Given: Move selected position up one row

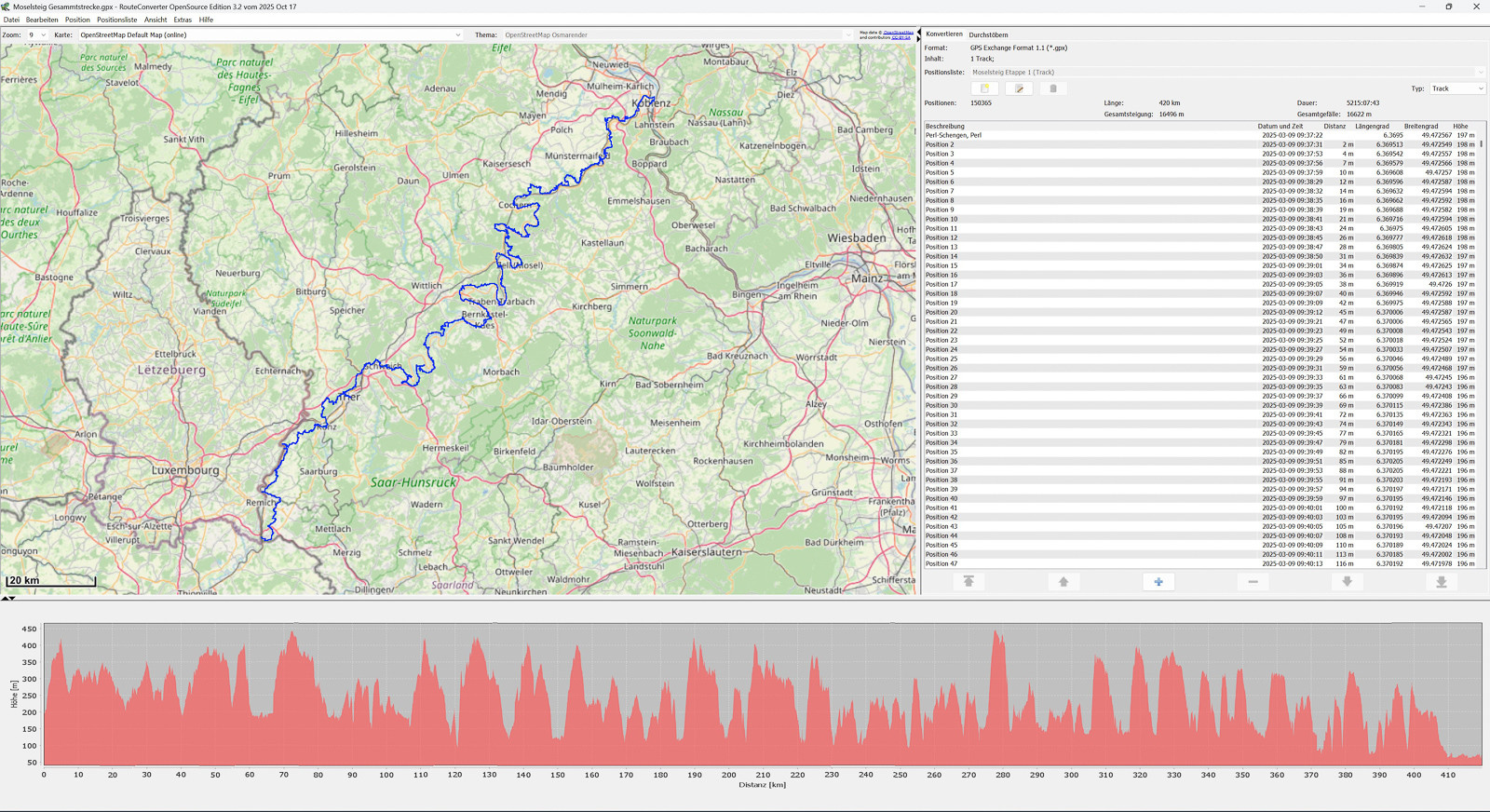Looking at the screenshot, I should click(x=1063, y=582).
